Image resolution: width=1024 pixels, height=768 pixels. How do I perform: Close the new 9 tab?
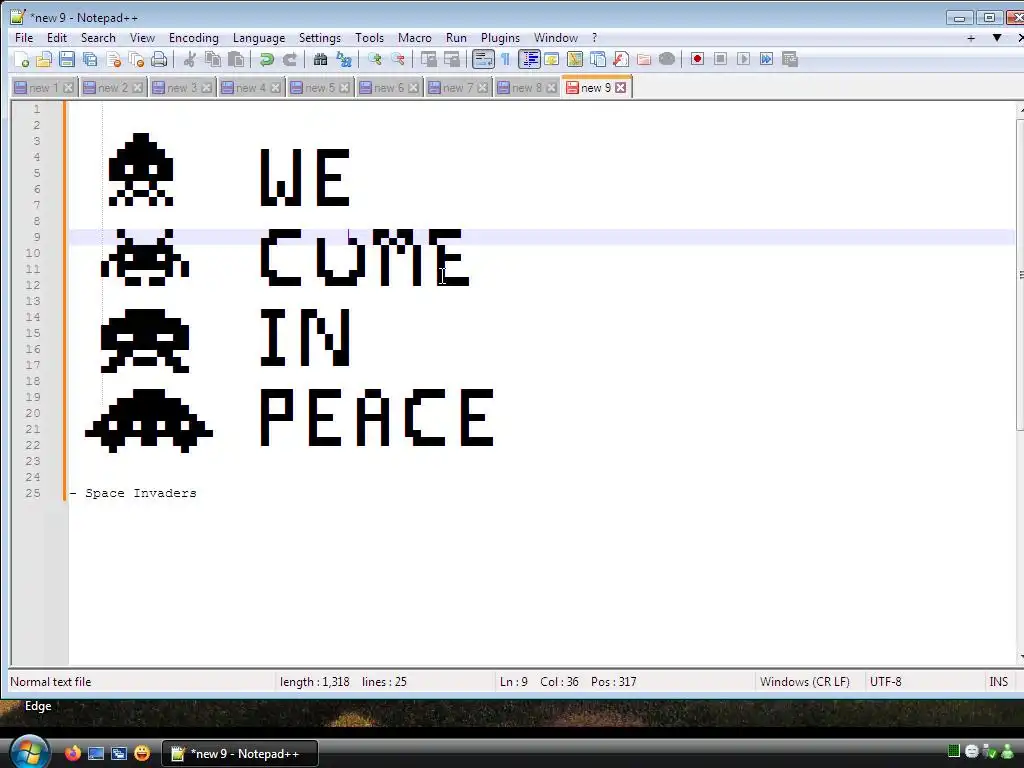coord(620,88)
